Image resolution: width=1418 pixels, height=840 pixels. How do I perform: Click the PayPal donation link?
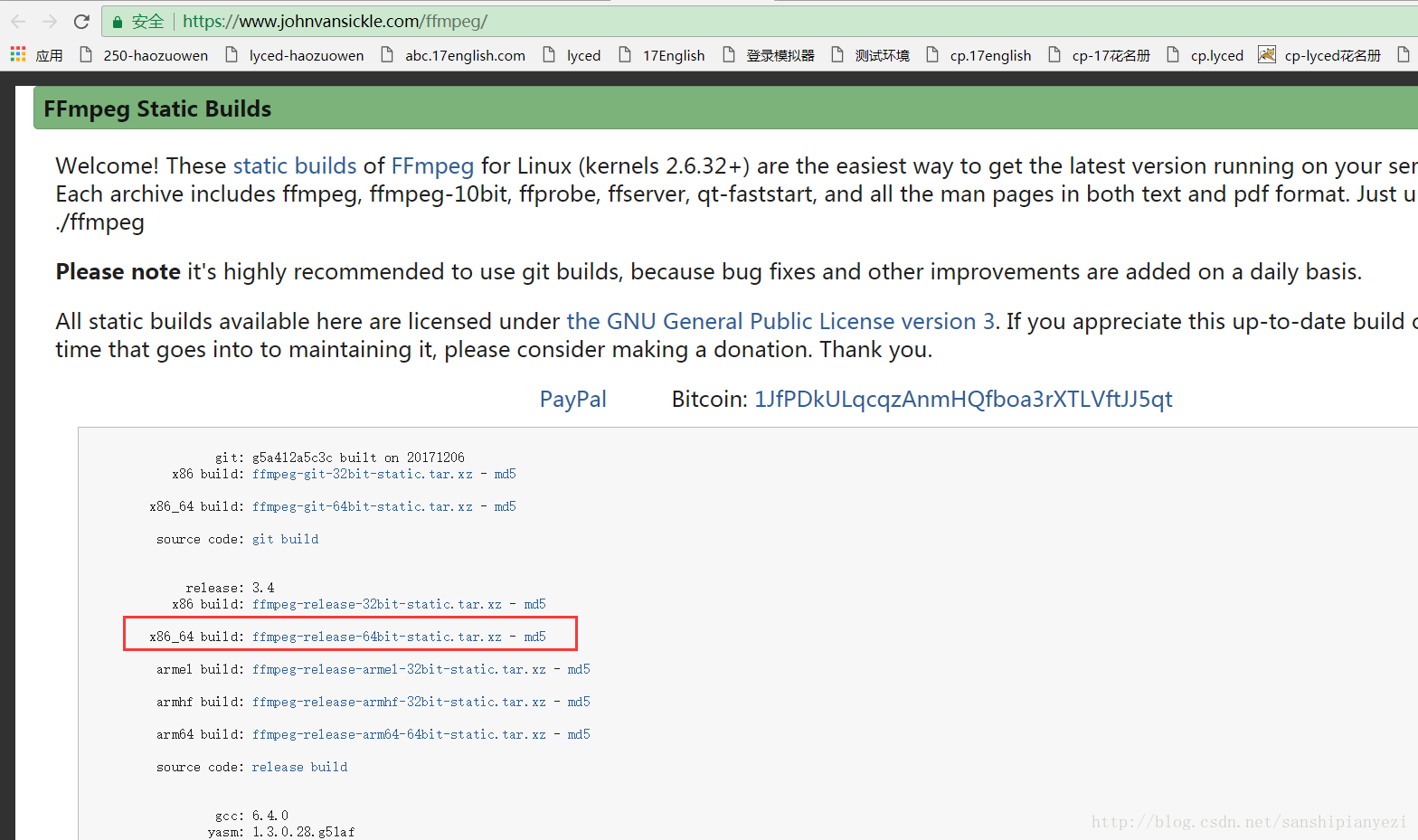point(573,400)
